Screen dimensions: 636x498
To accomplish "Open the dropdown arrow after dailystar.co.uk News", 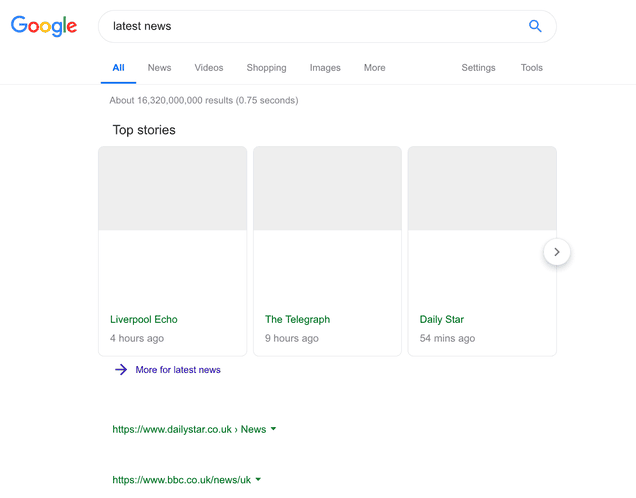I will click(273, 429).
